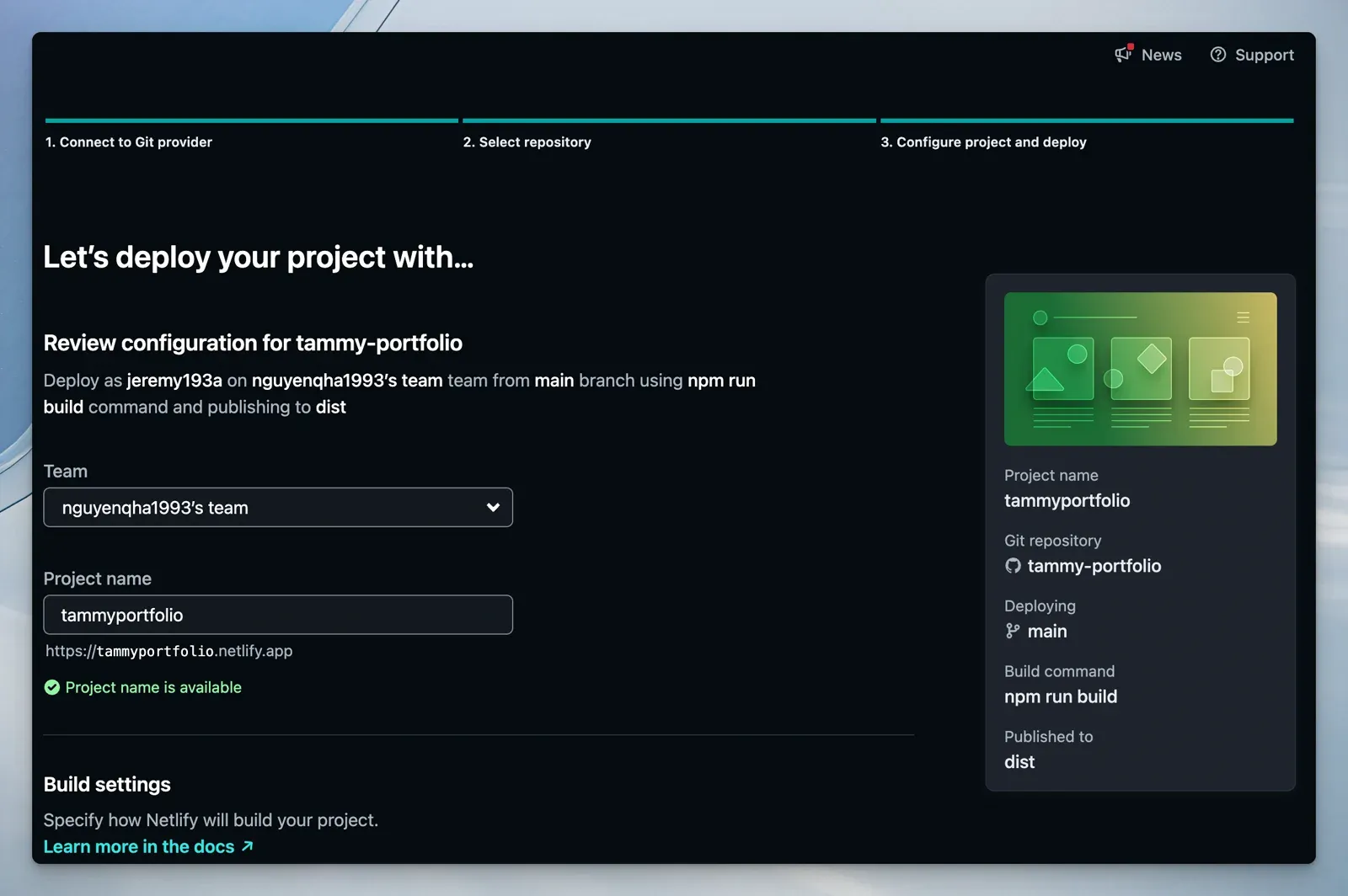This screenshot has height=896, width=1348.
Task: Click the branch icon next to main
Action: (x=1013, y=631)
